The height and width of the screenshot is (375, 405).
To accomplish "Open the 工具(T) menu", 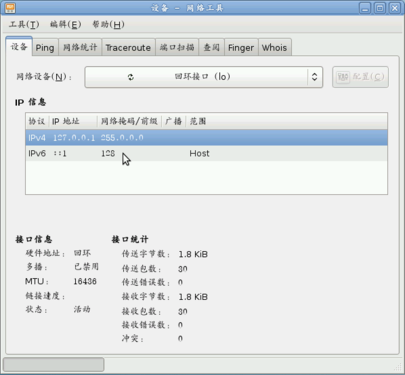I will point(24,24).
